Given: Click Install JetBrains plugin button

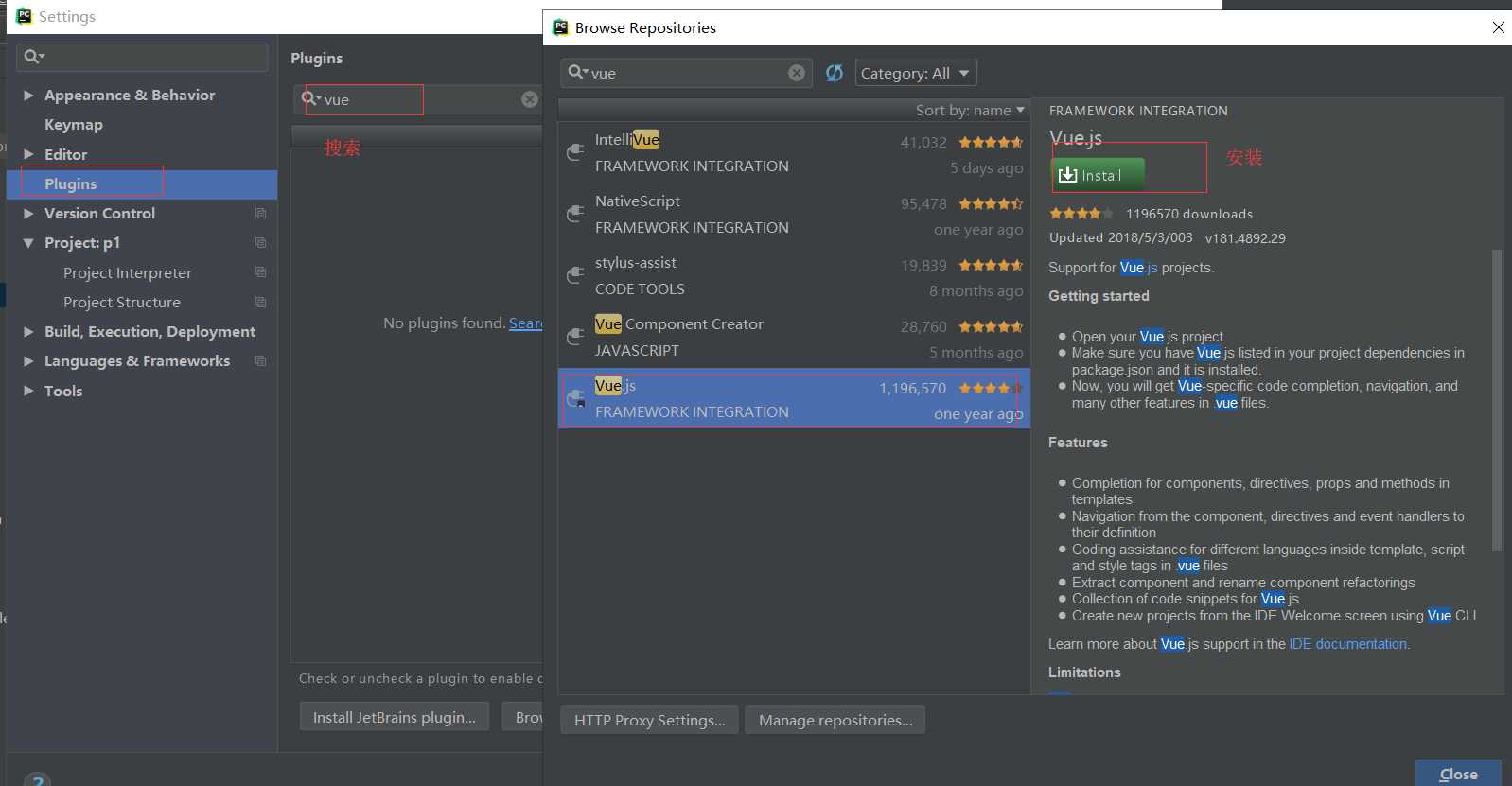Looking at the screenshot, I should pyautogui.click(x=394, y=717).
